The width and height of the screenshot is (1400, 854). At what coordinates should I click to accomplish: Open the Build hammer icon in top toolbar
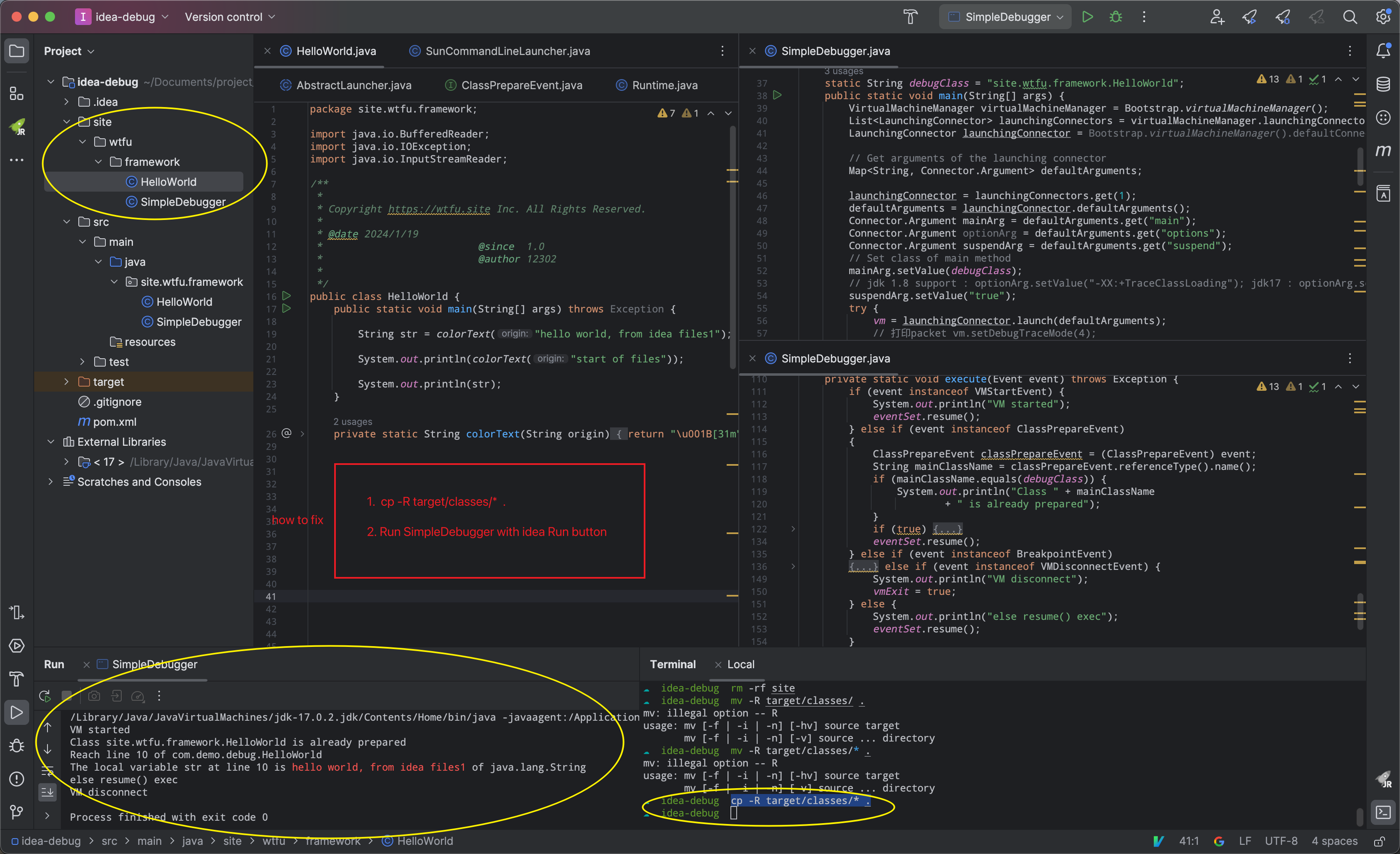tap(910, 17)
